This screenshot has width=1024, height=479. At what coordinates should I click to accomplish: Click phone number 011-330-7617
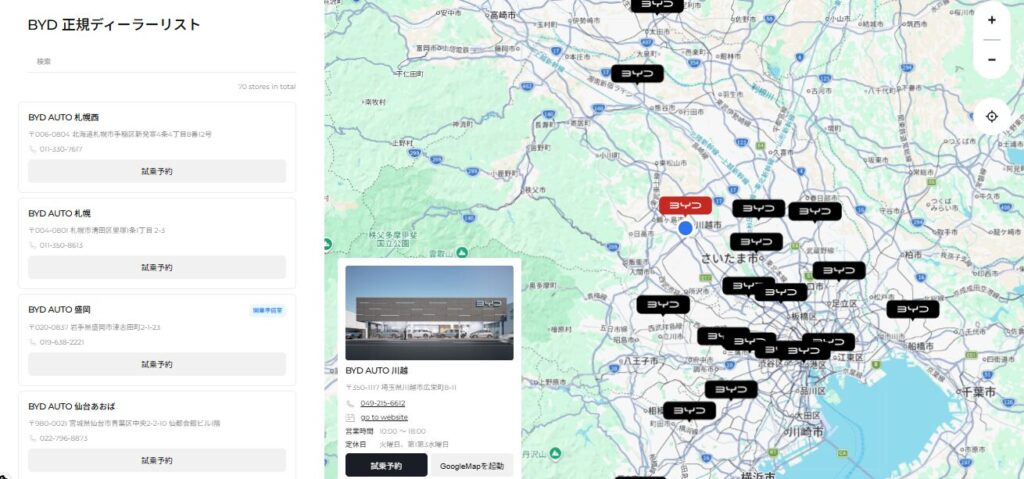pyautogui.click(x=61, y=149)
